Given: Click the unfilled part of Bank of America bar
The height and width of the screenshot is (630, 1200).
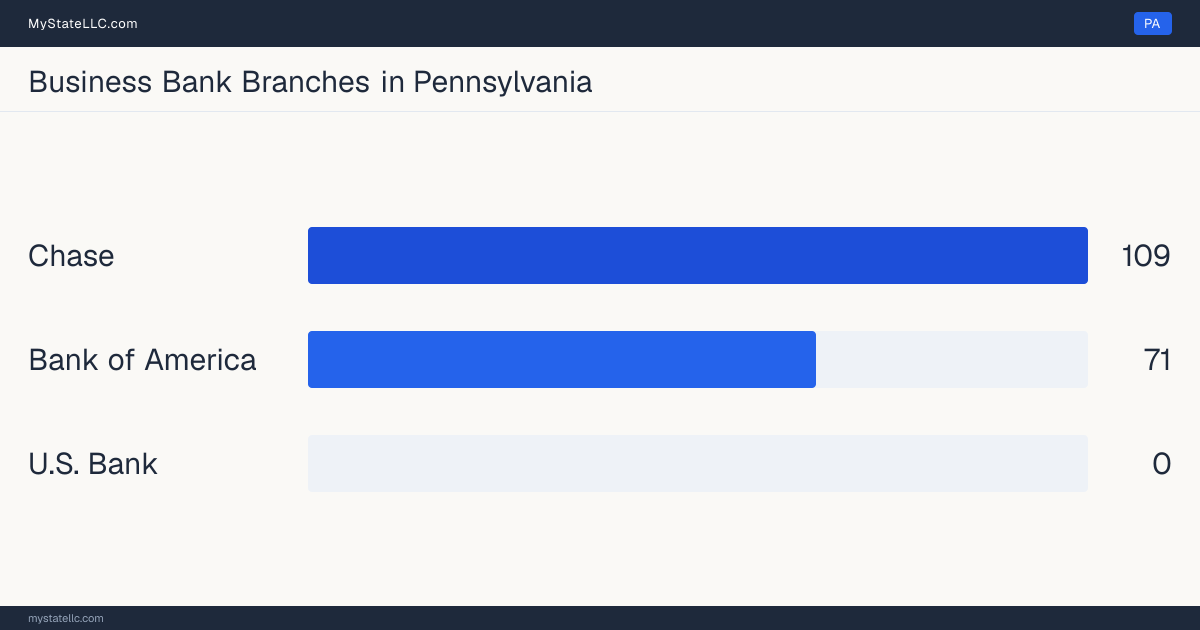Looking at the screenshot, I should point(952,359).
